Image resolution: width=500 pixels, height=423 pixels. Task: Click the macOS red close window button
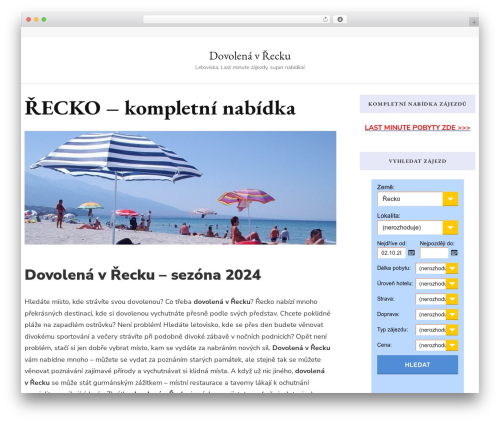pos(29,20)
